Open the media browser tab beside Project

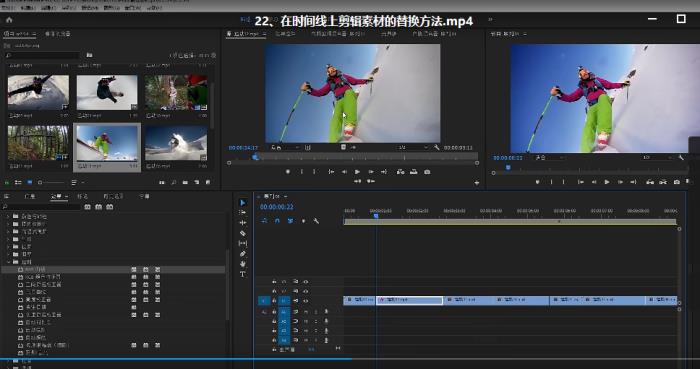(58, 34)
